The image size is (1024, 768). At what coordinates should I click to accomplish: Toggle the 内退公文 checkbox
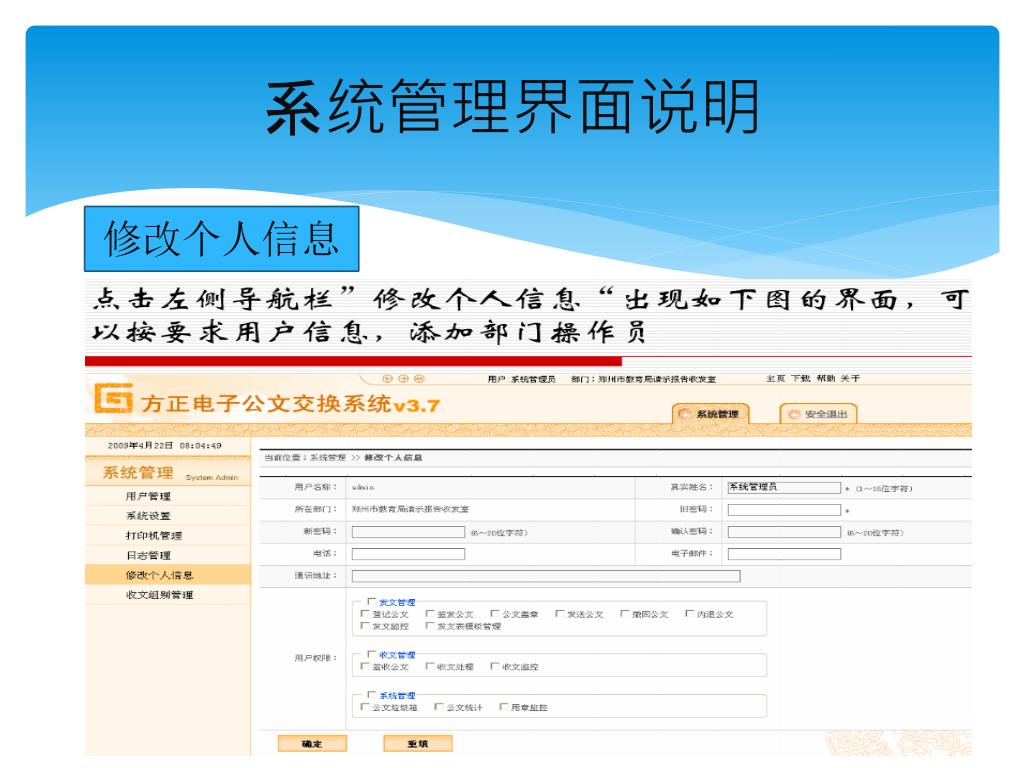pyautogui.click(x=690, y=614)
